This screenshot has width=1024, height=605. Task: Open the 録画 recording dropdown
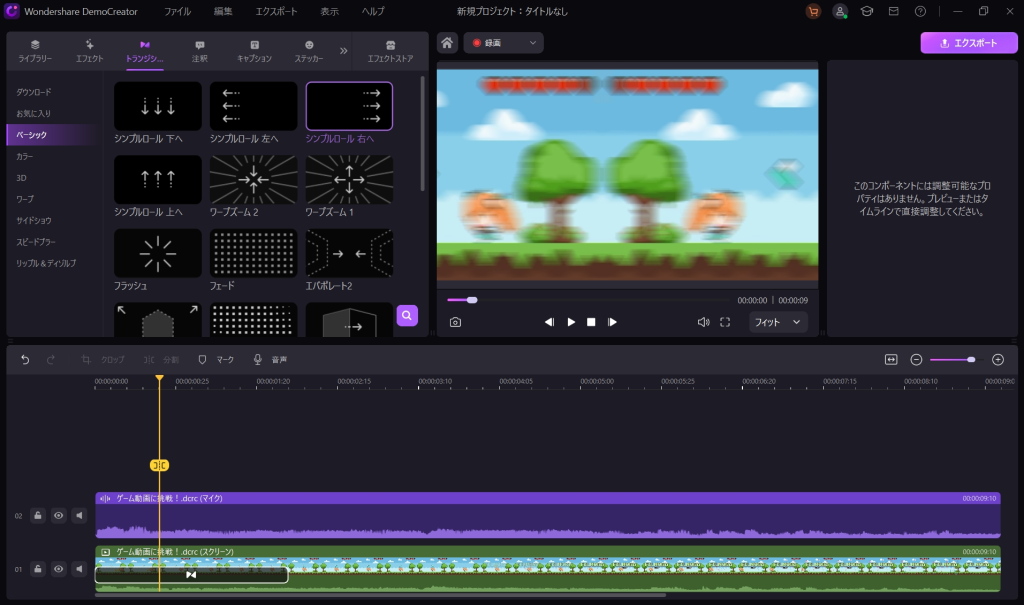point(504,43)
